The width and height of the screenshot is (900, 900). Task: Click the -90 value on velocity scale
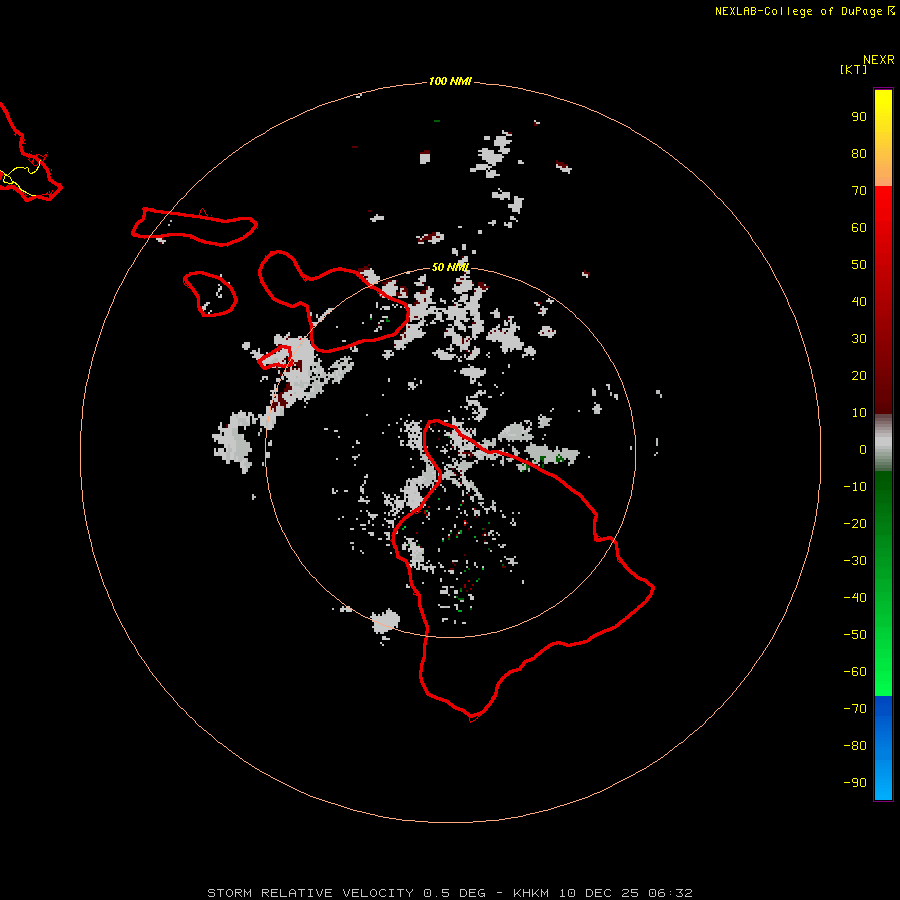pyautogui.click(x=855, y=783)
